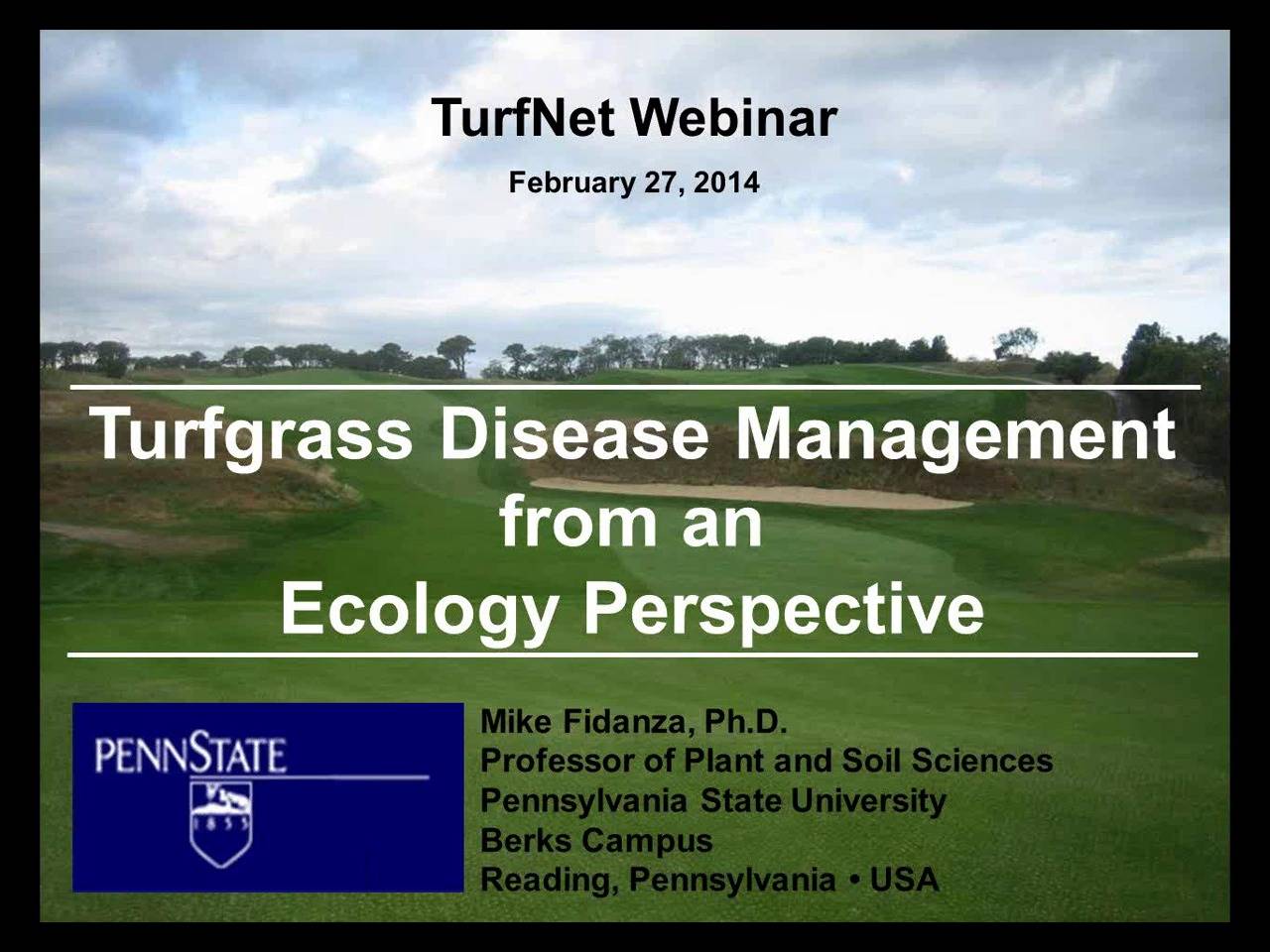
Task: Select the Ecology Perspective text line
Action: (631, 607)
